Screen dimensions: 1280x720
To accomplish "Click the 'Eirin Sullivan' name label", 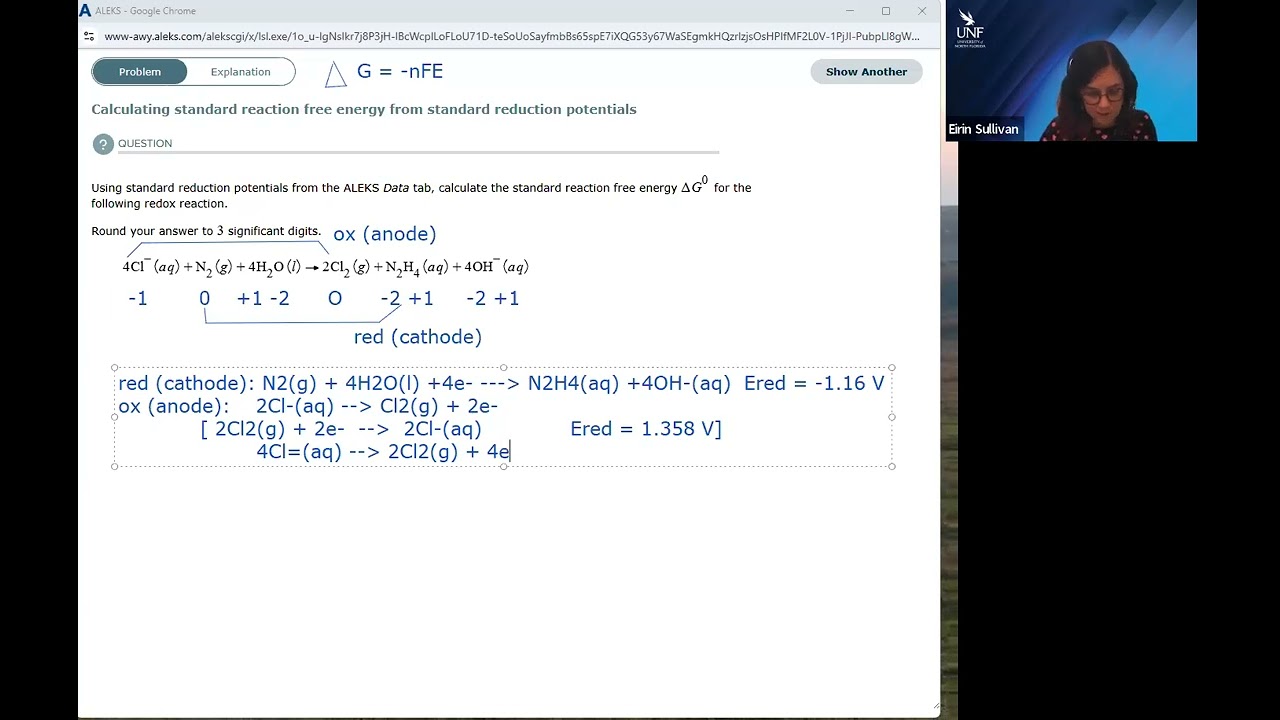I will (x=983, y=130).
